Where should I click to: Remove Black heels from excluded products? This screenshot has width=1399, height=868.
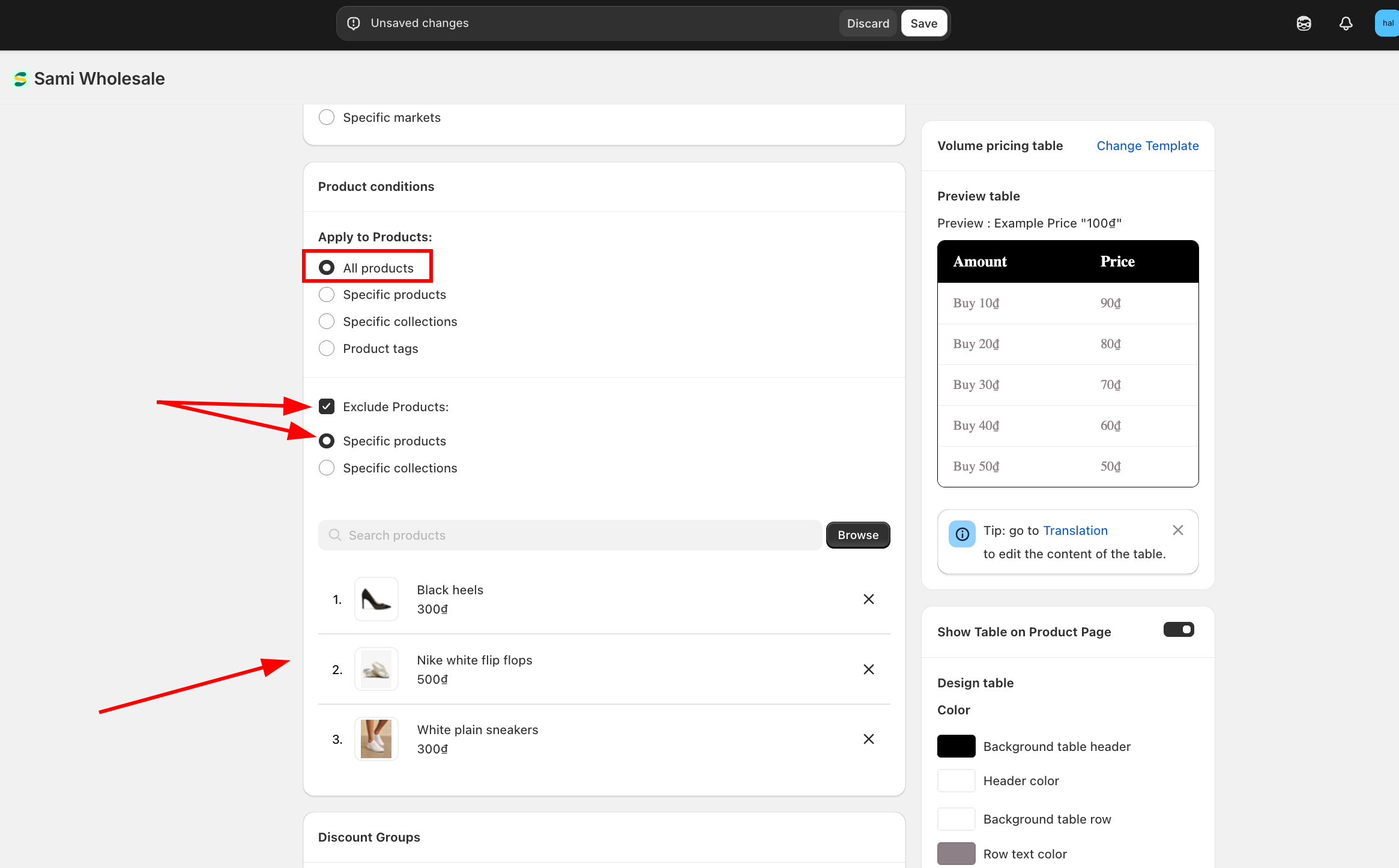tap(868, 599)
